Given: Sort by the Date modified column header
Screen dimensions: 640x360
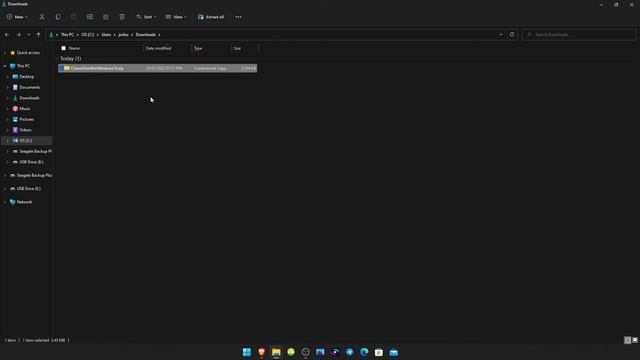Looking at the screenshot, I should (x=158, y=48).
